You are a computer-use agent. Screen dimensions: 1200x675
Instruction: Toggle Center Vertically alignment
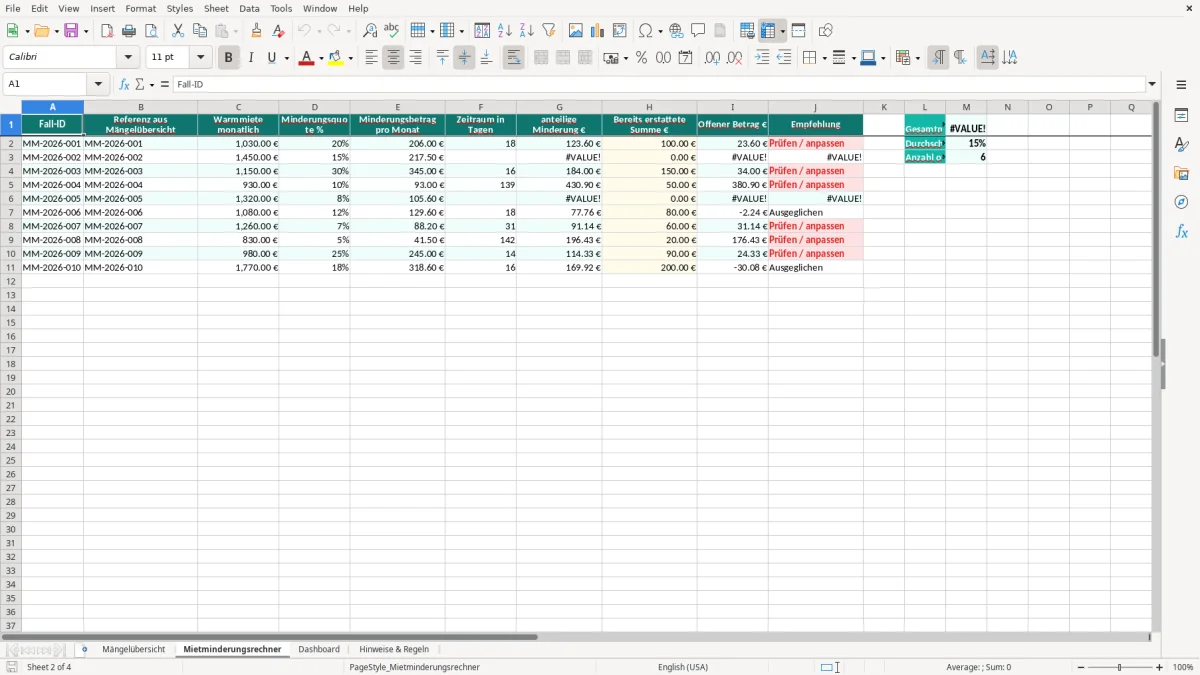pyautogui.click(x=464, y=58)
